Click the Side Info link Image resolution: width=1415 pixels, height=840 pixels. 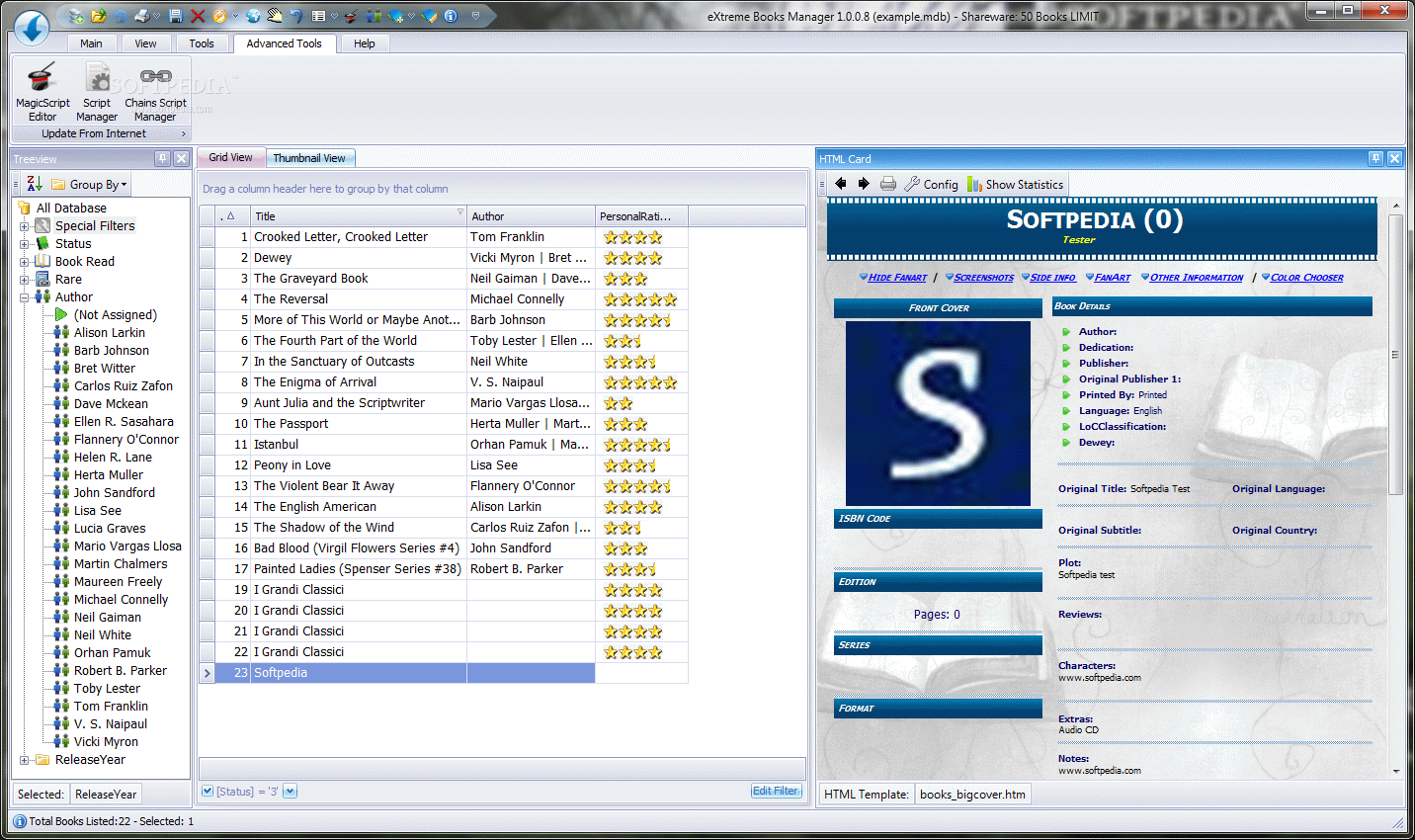tap(1052, 278)
